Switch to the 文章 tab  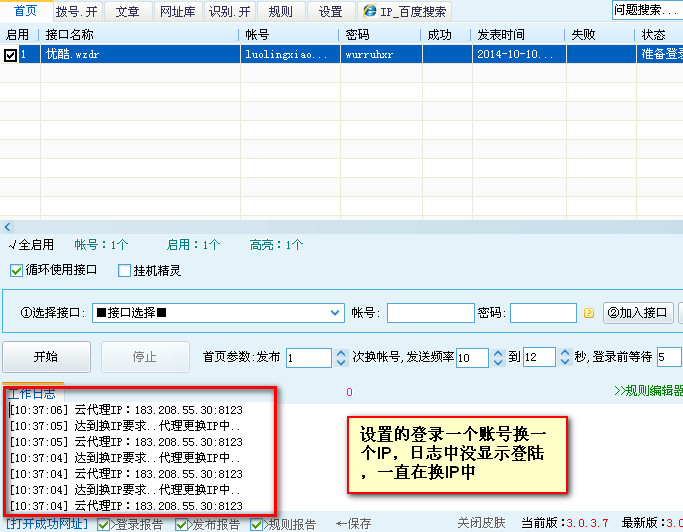point(127,12)
